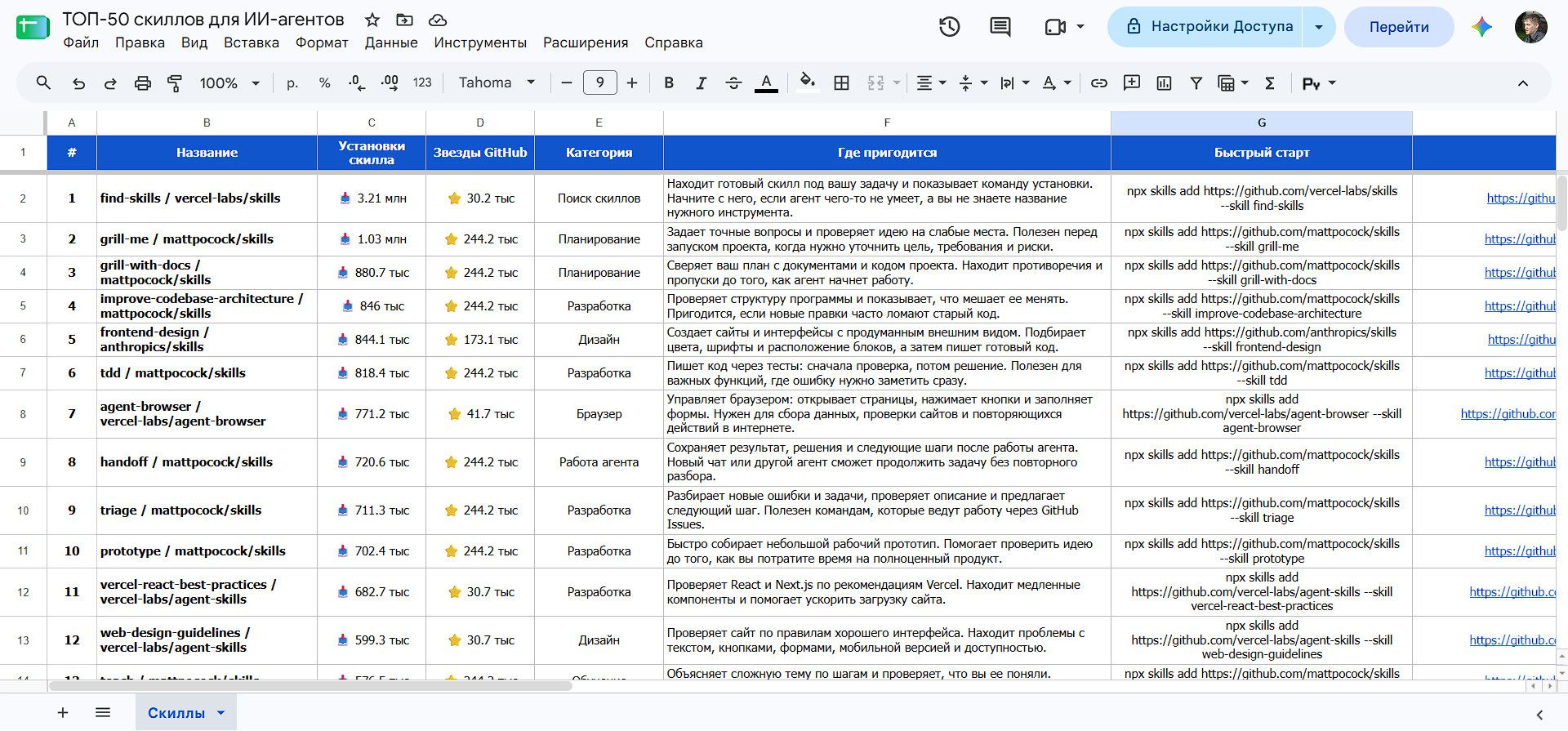Open the Правка menu
Image resolution: width=1568 pixels, height=731 pixels.
[140, 43]
